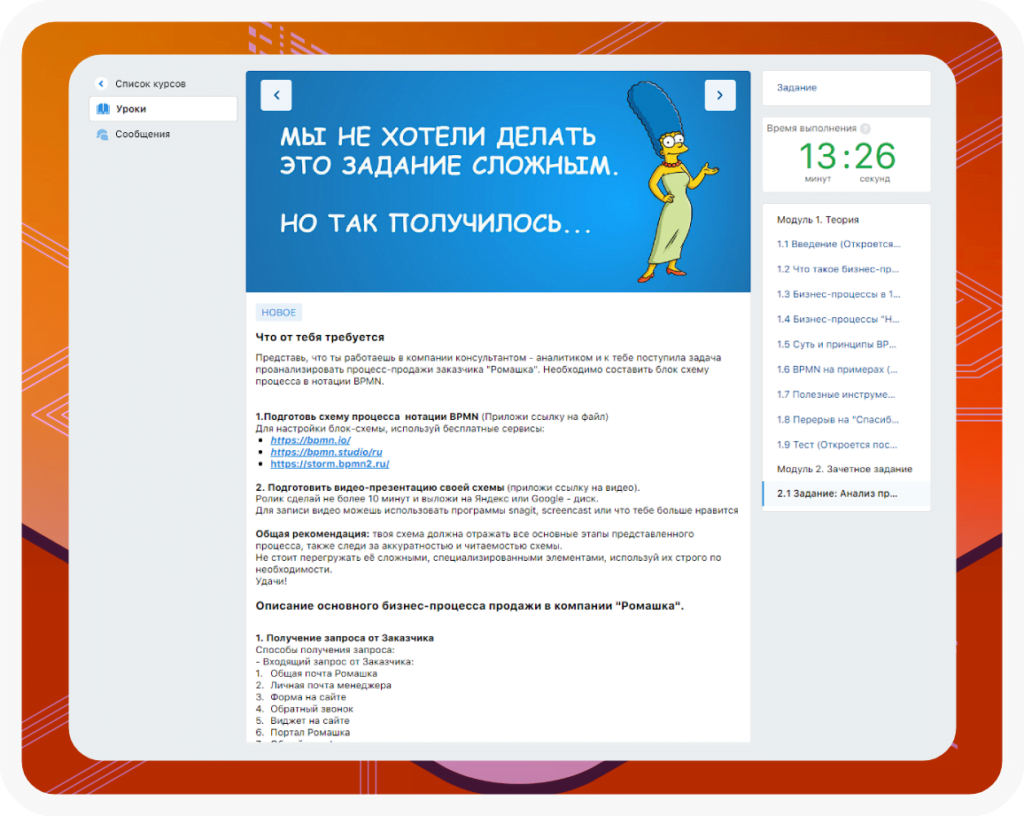
Task: Click list item Форма на сайте
Action: (308, 697)
